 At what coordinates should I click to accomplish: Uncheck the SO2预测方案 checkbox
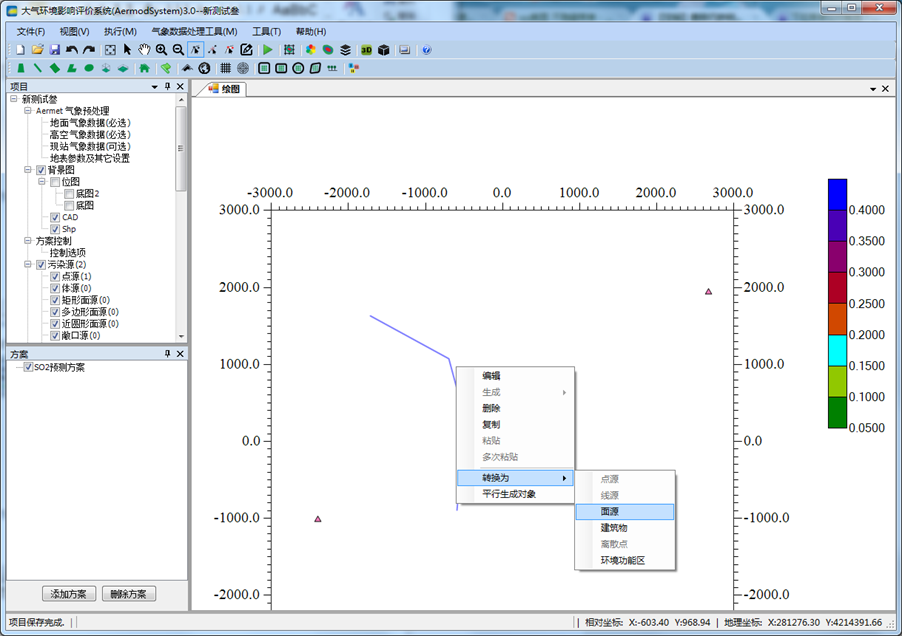28,367
